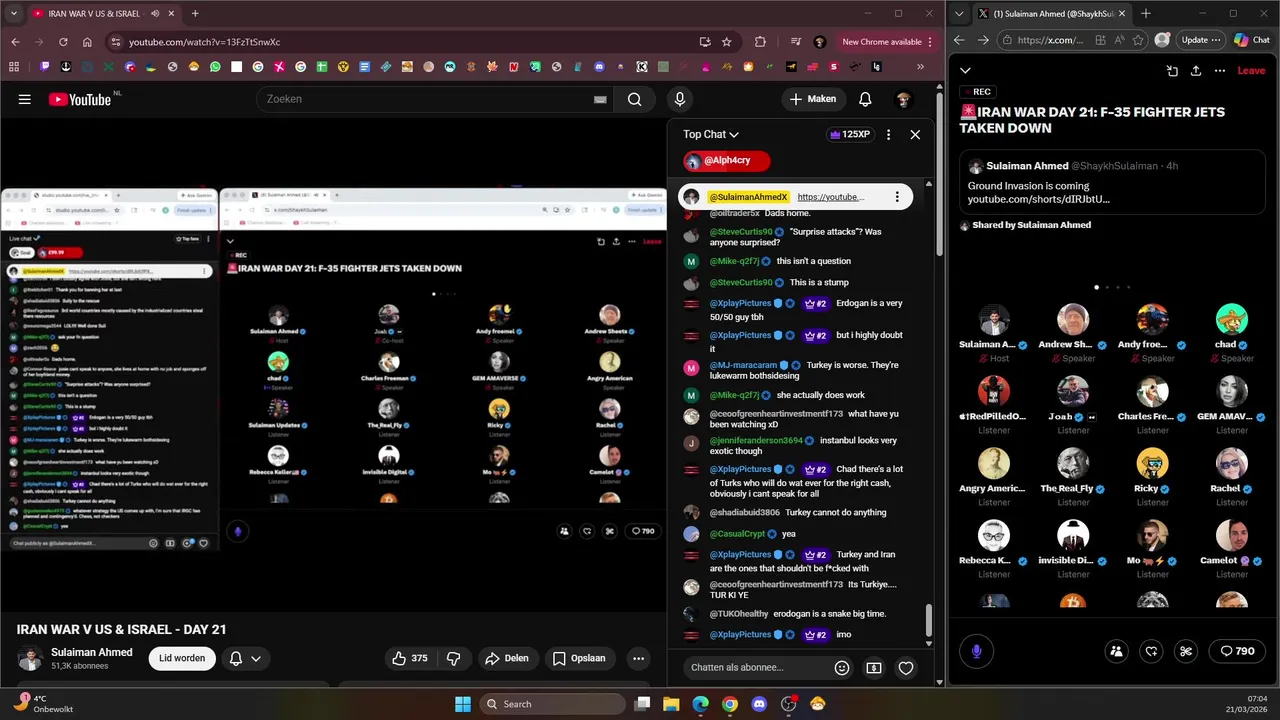Click YouTube live chat scrollbar thumb
Image resolution: width=1280 pixels, height=720 pixels.
pyautogui.click(x=929, y=620)
